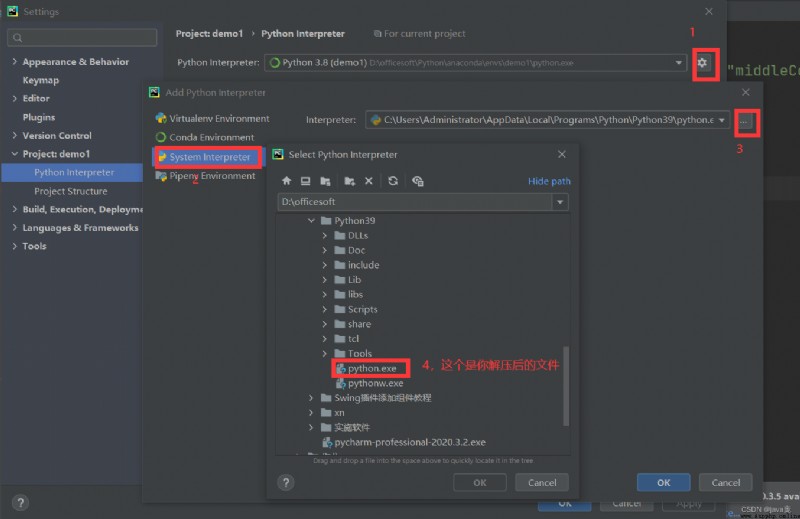Open Plugins settings
The image size is (800, 519).
coord(39,117)
